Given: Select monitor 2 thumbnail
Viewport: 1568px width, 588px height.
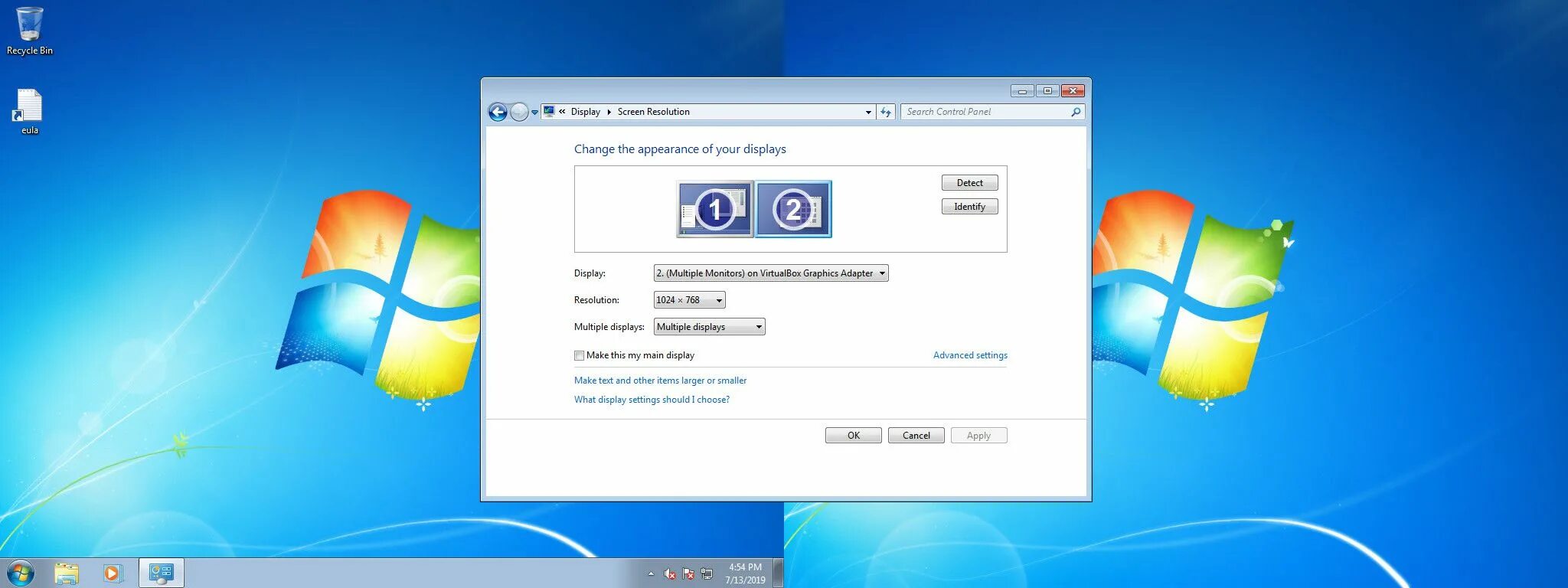Looking at the screenshot, I should 793,209.
